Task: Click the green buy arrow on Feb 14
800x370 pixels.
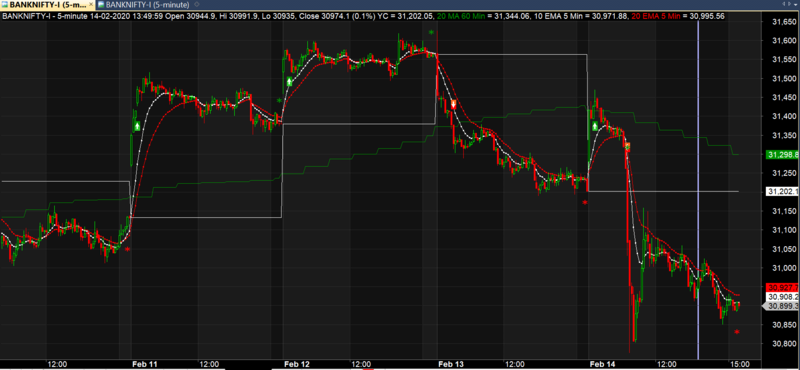Action: pos(595,126)
